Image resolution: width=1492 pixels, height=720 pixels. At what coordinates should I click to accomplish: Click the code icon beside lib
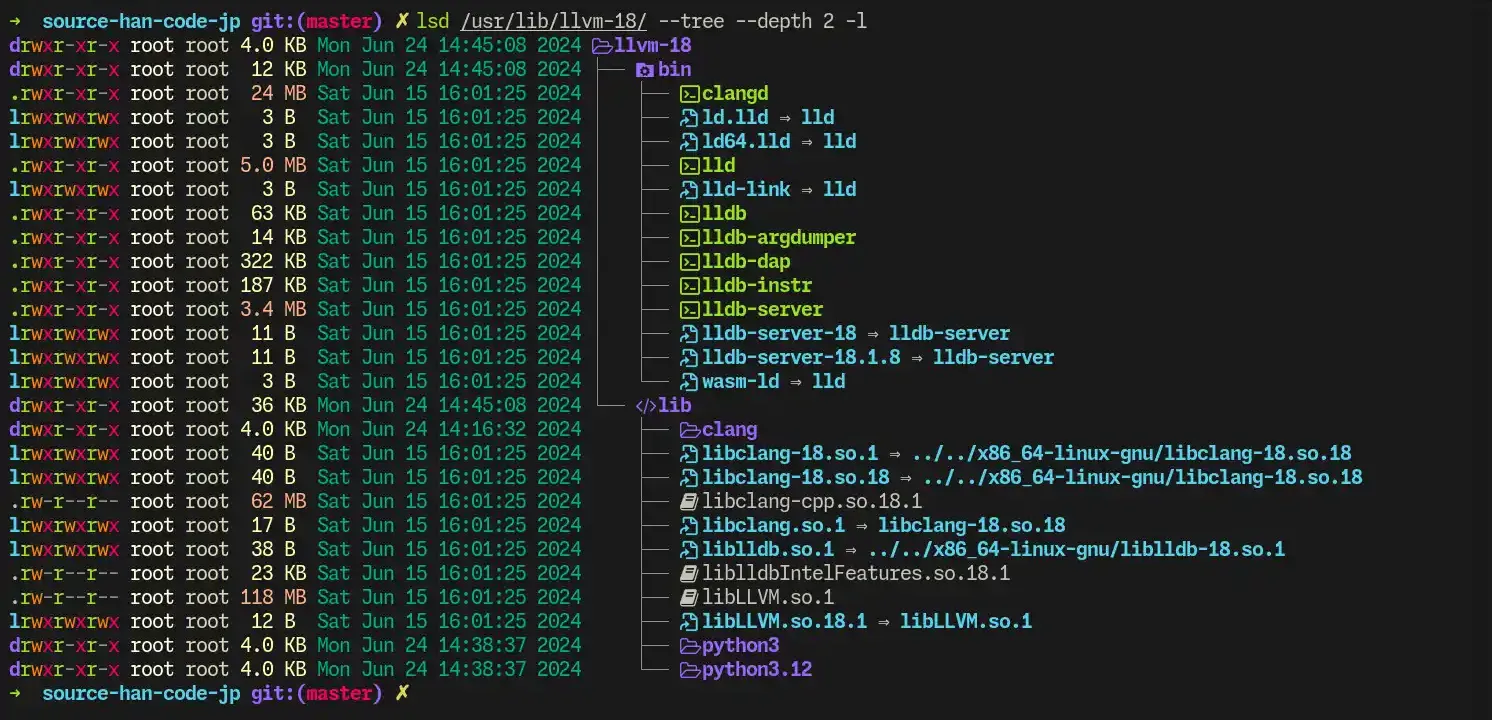[x=646, y=405]
